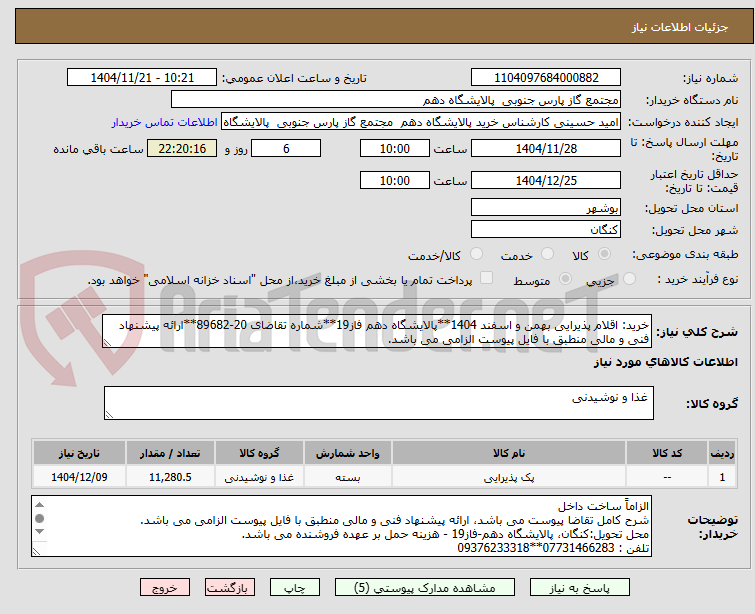Click the 'پاسخ به نیاز' button
755x614 pixels.
tap(580, 588)
